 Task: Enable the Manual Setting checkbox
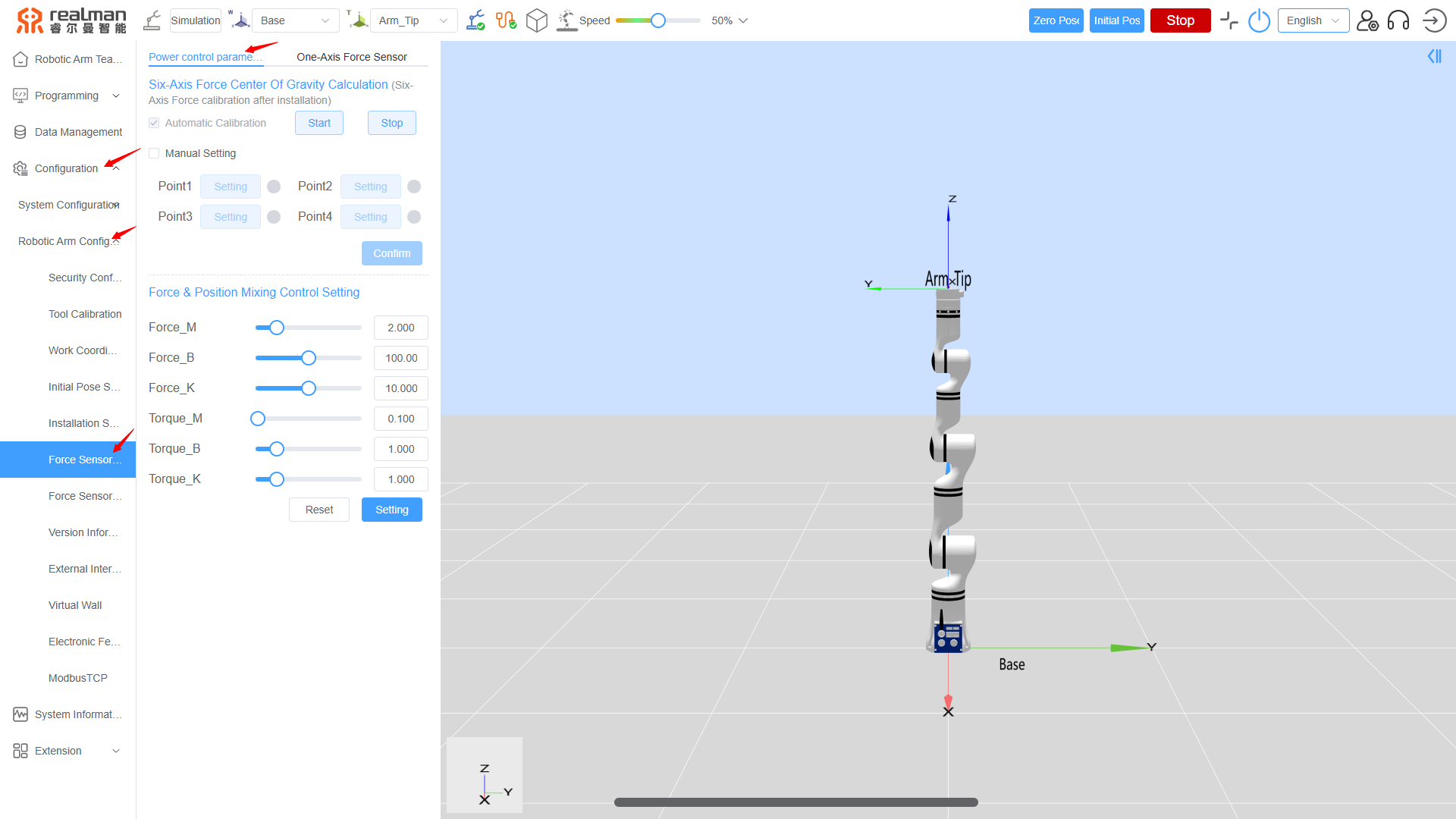point(154,153)
